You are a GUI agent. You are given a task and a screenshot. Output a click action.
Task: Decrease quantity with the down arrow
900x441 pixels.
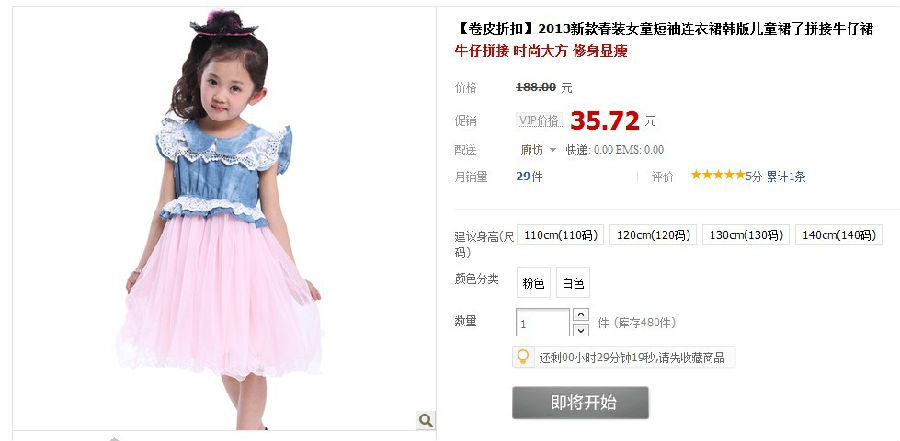581,330
